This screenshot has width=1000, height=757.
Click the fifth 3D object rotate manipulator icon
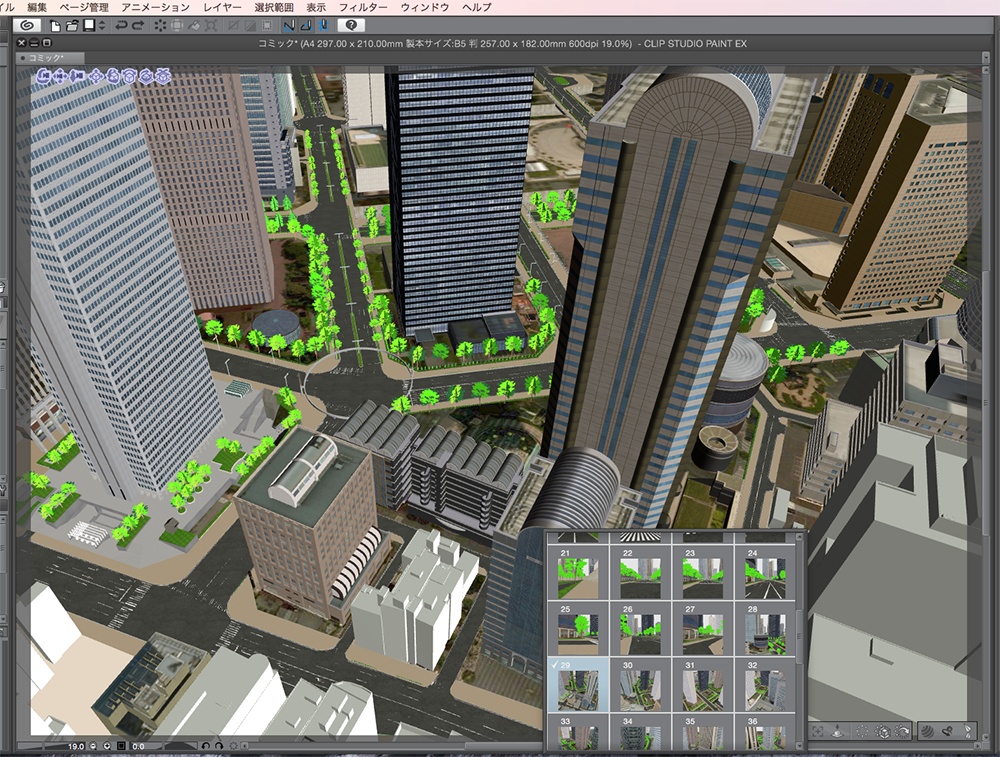tap(114, 76)
